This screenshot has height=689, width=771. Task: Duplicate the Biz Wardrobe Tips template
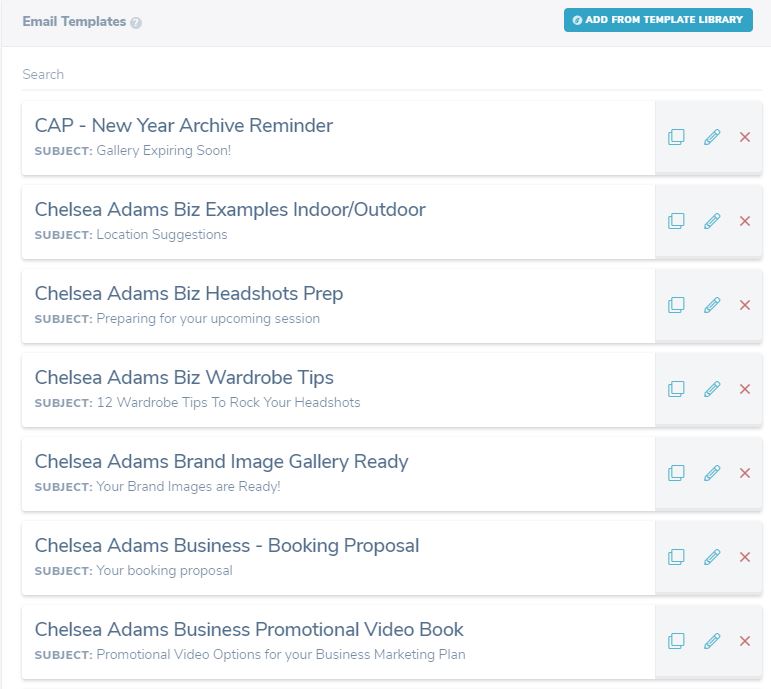click(x=676, y=389)
